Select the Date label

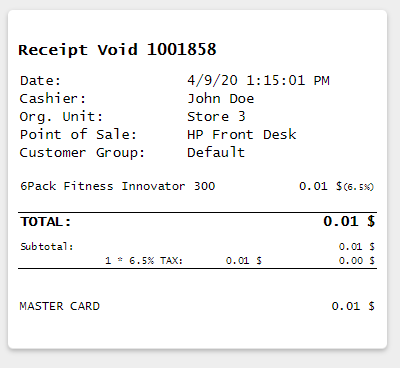[x=40, y=81]
